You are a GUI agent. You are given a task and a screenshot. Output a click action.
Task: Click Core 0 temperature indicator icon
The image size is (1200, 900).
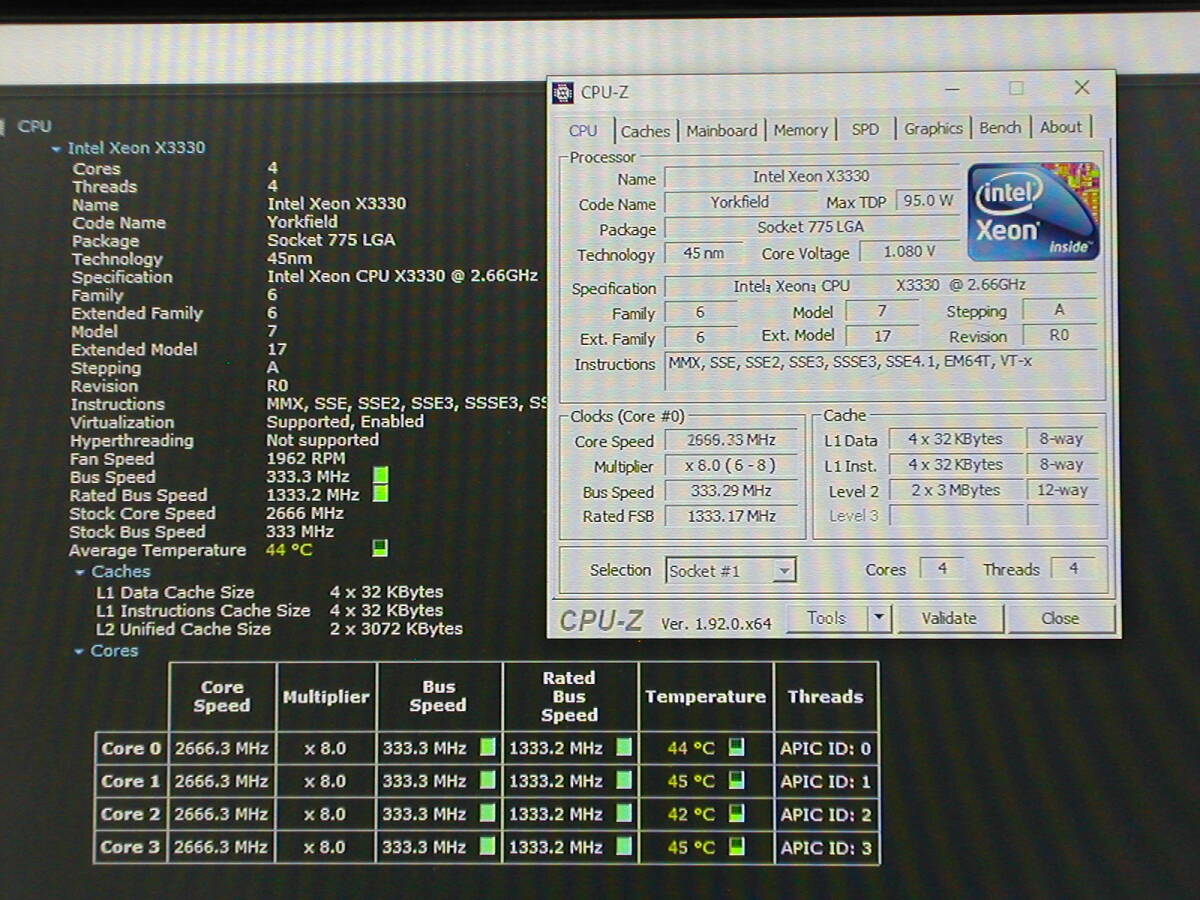pyautogui.click(x=736, y=748)
